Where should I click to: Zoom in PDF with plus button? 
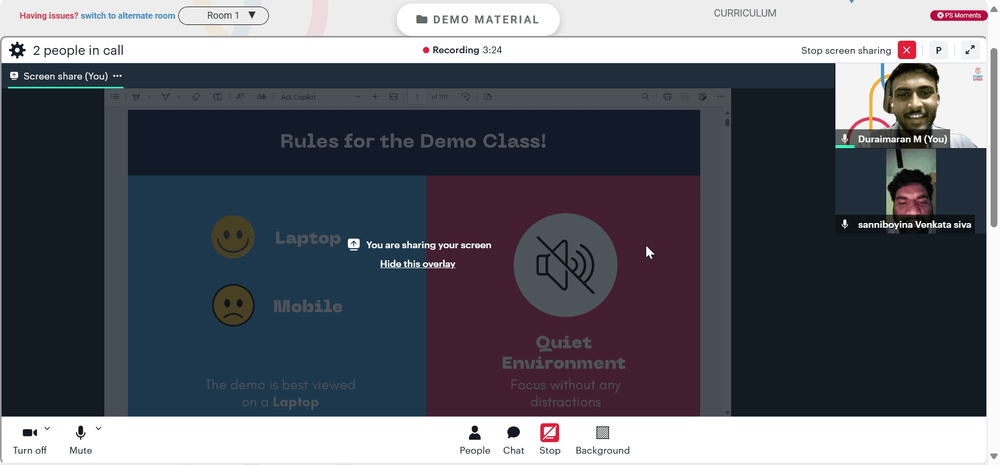[375, 97]
